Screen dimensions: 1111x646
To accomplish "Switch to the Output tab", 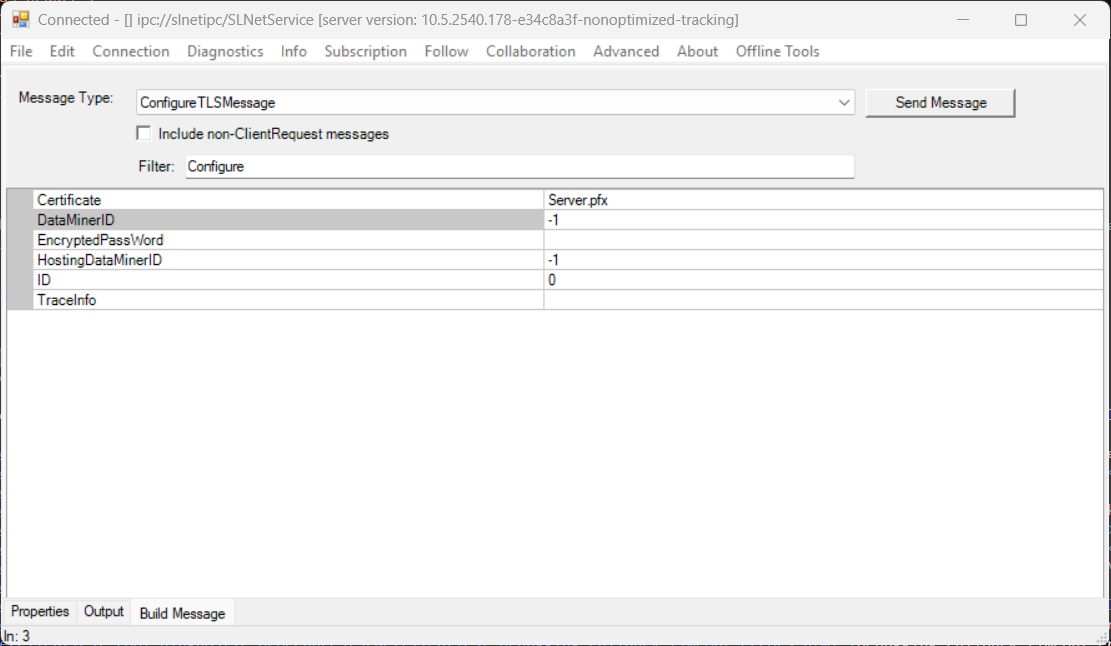I will pos(104,611).
